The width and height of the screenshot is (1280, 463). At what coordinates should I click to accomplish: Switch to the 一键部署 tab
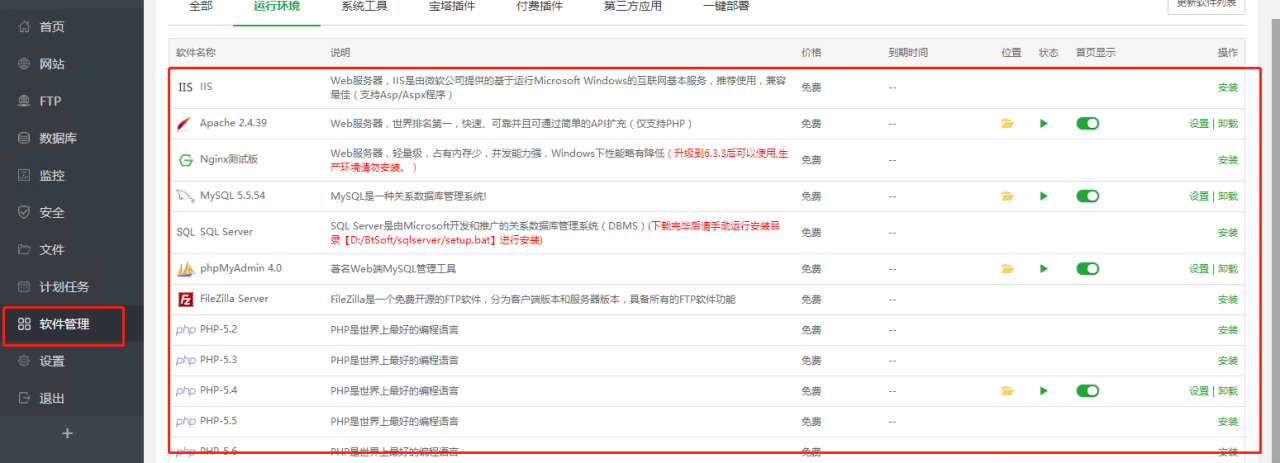click(x=725, y=7)
